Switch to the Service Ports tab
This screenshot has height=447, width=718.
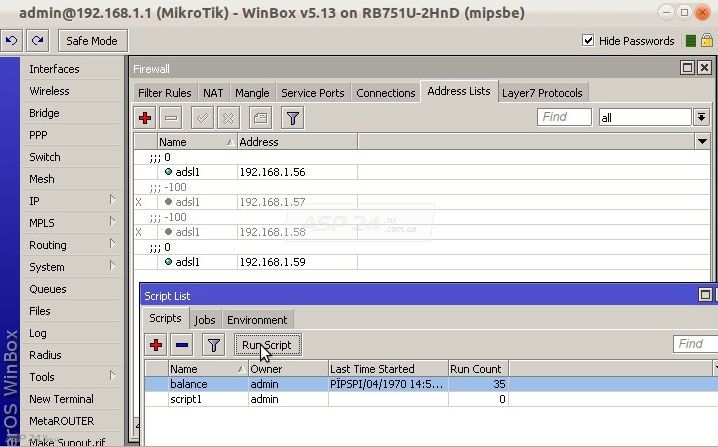coord(313,93)
